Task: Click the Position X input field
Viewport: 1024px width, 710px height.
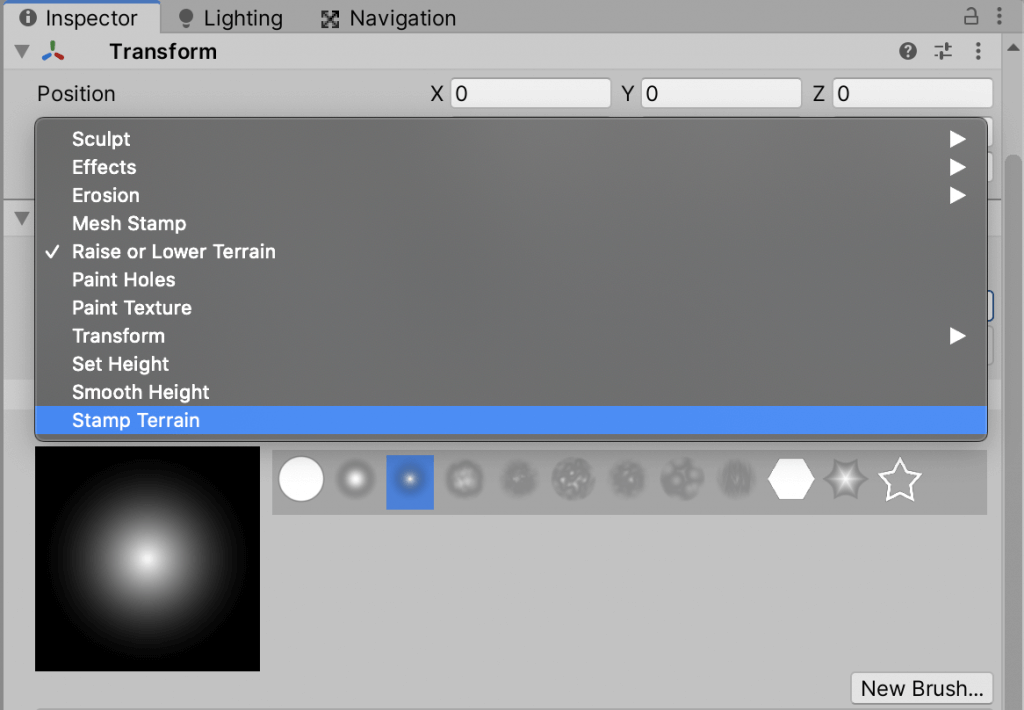Action: point(530,92)
